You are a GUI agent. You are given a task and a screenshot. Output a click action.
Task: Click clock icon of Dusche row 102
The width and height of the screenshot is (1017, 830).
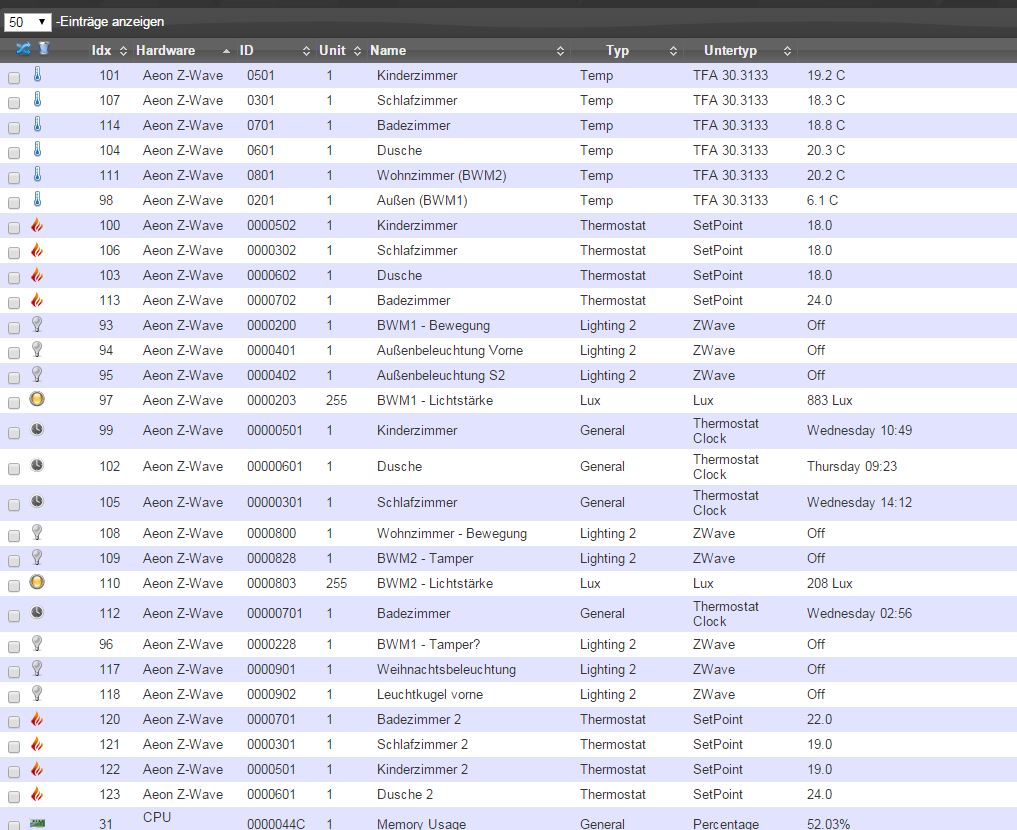pyautogui.click(x=37, y=465)
